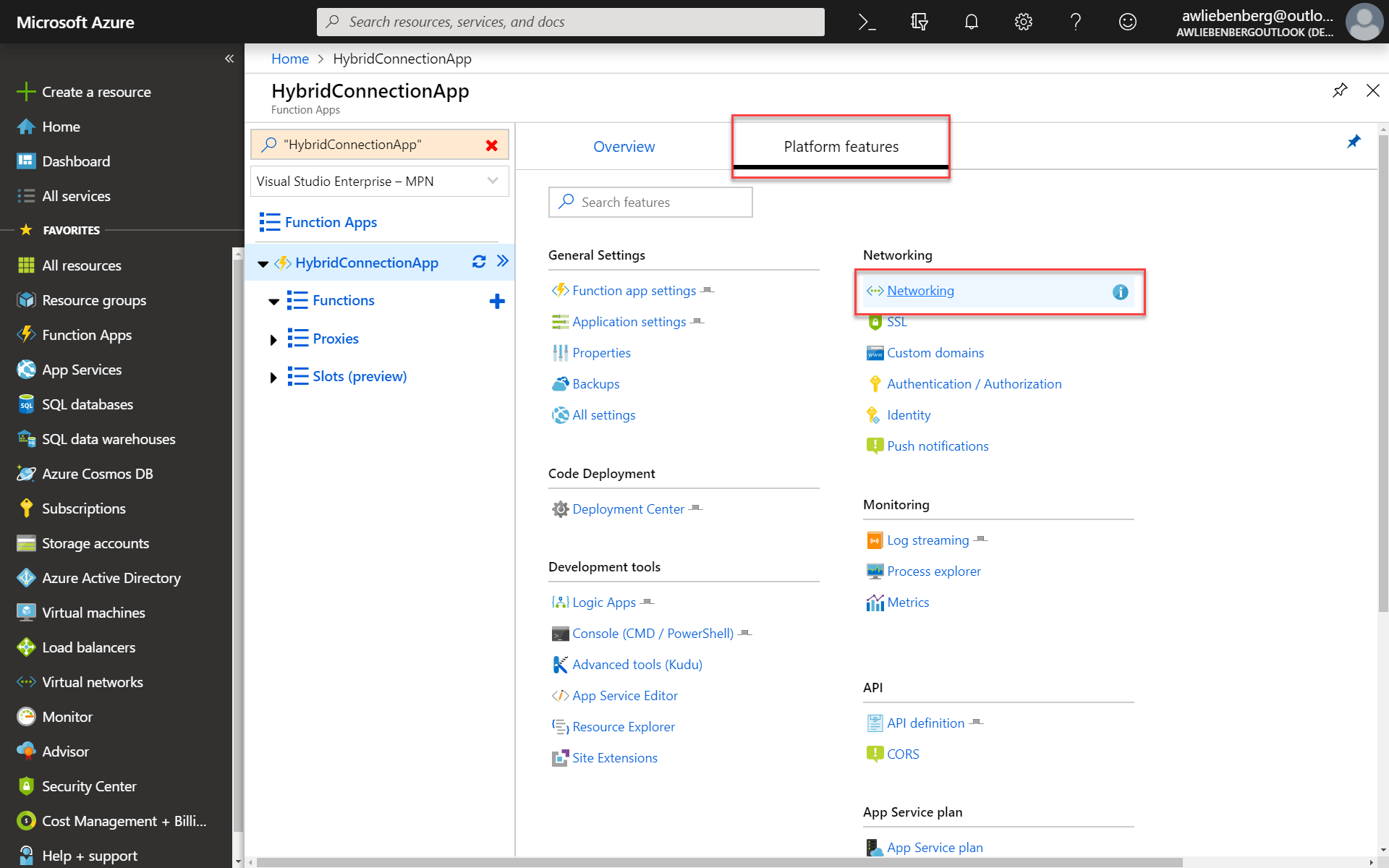Open Advanced tools (Kudu)
Viewport: 1389px width, 868px height.
[x=637, y=665]
